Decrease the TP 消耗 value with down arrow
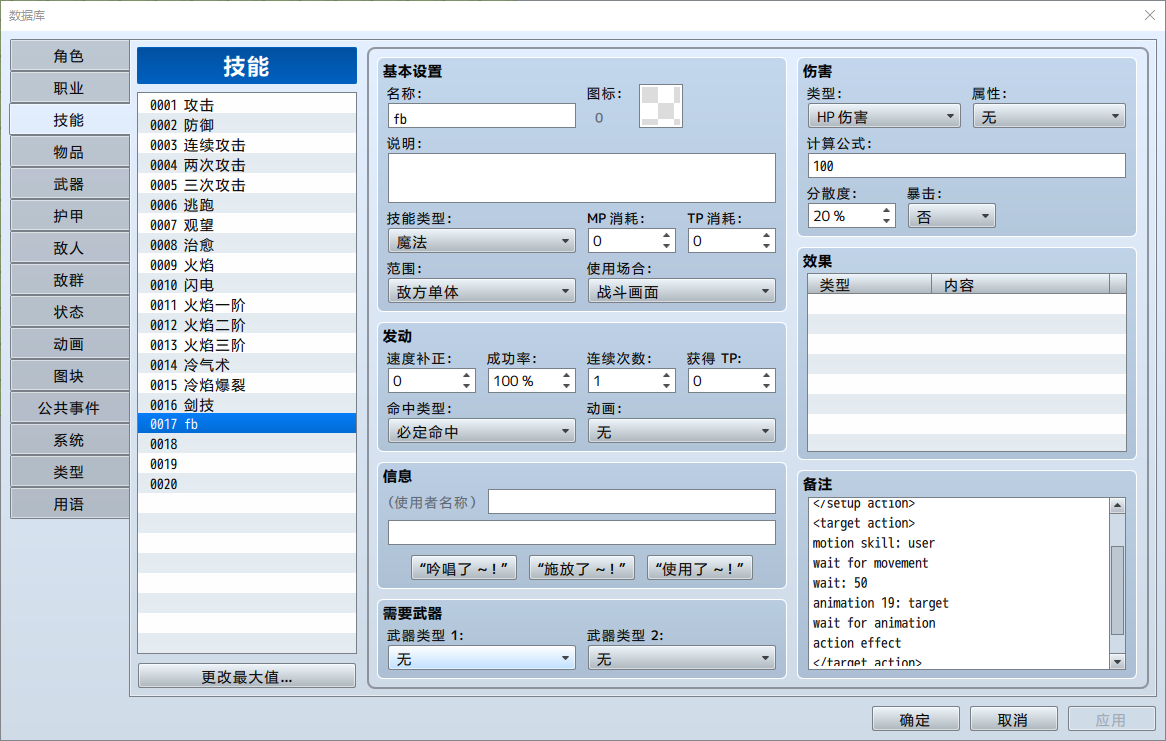The width and height of the screenshot is (1166, 741). pos(767,246)
